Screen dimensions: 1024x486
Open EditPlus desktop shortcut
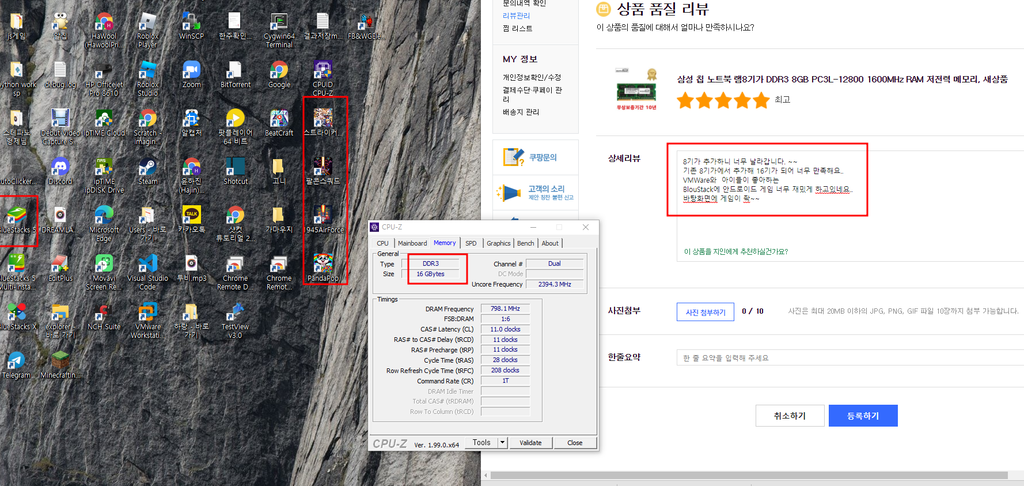[x=59, y=268]
